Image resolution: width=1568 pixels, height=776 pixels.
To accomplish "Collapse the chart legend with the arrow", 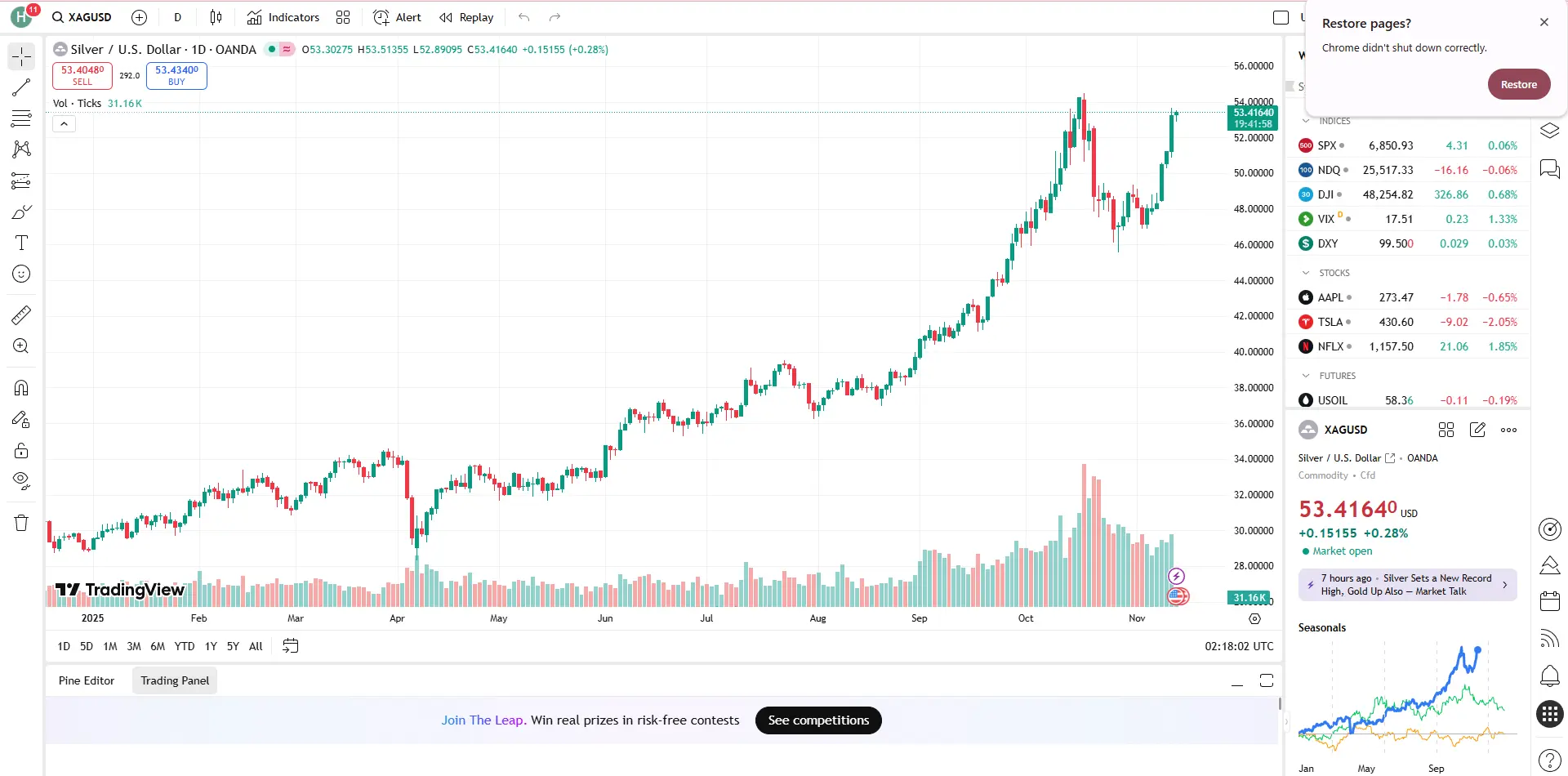I will pos(64,124).
